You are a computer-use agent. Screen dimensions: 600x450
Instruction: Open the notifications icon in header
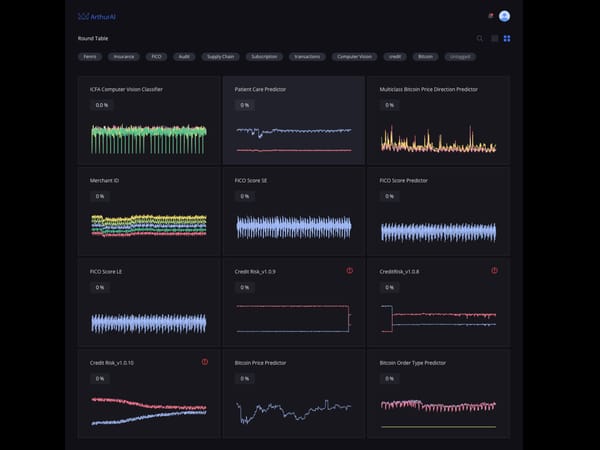pos(490,16)
